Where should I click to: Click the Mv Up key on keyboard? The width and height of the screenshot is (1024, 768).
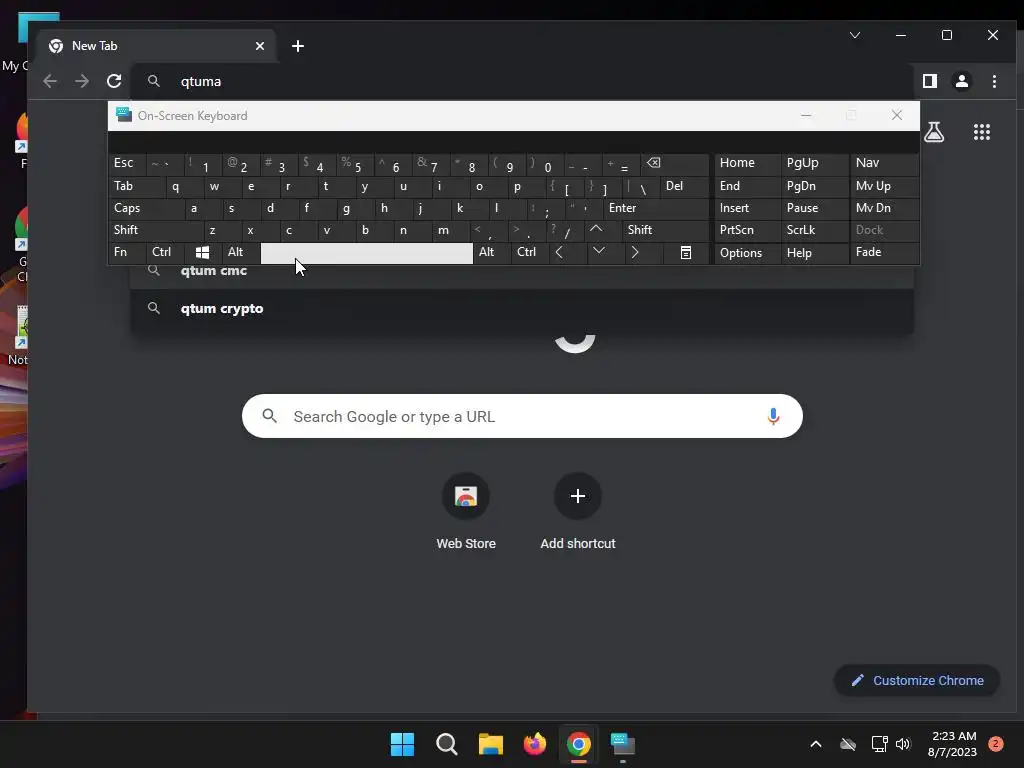click(884, 187)
